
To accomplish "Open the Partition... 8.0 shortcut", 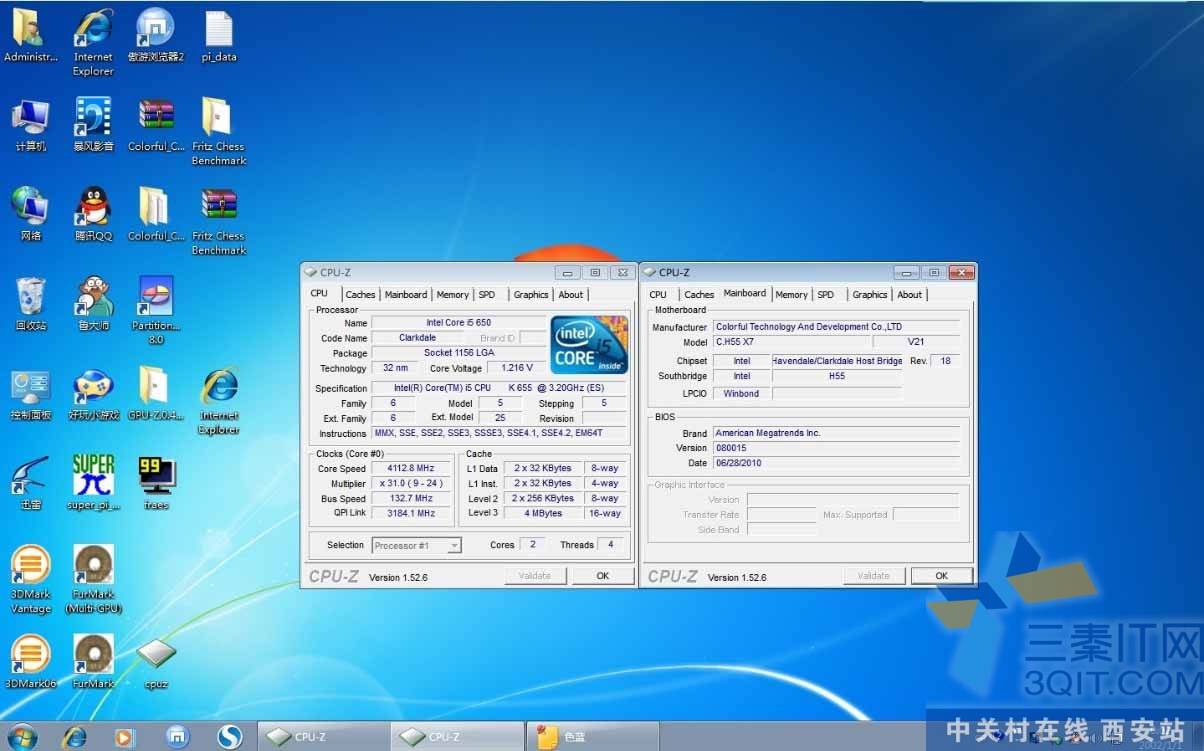I will tap(156, 310).
